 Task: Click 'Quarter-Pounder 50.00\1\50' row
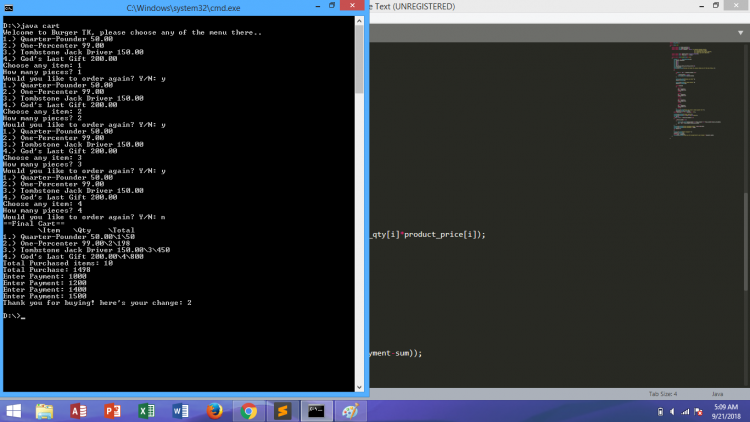pyautogui.click(x=69, y=237)
